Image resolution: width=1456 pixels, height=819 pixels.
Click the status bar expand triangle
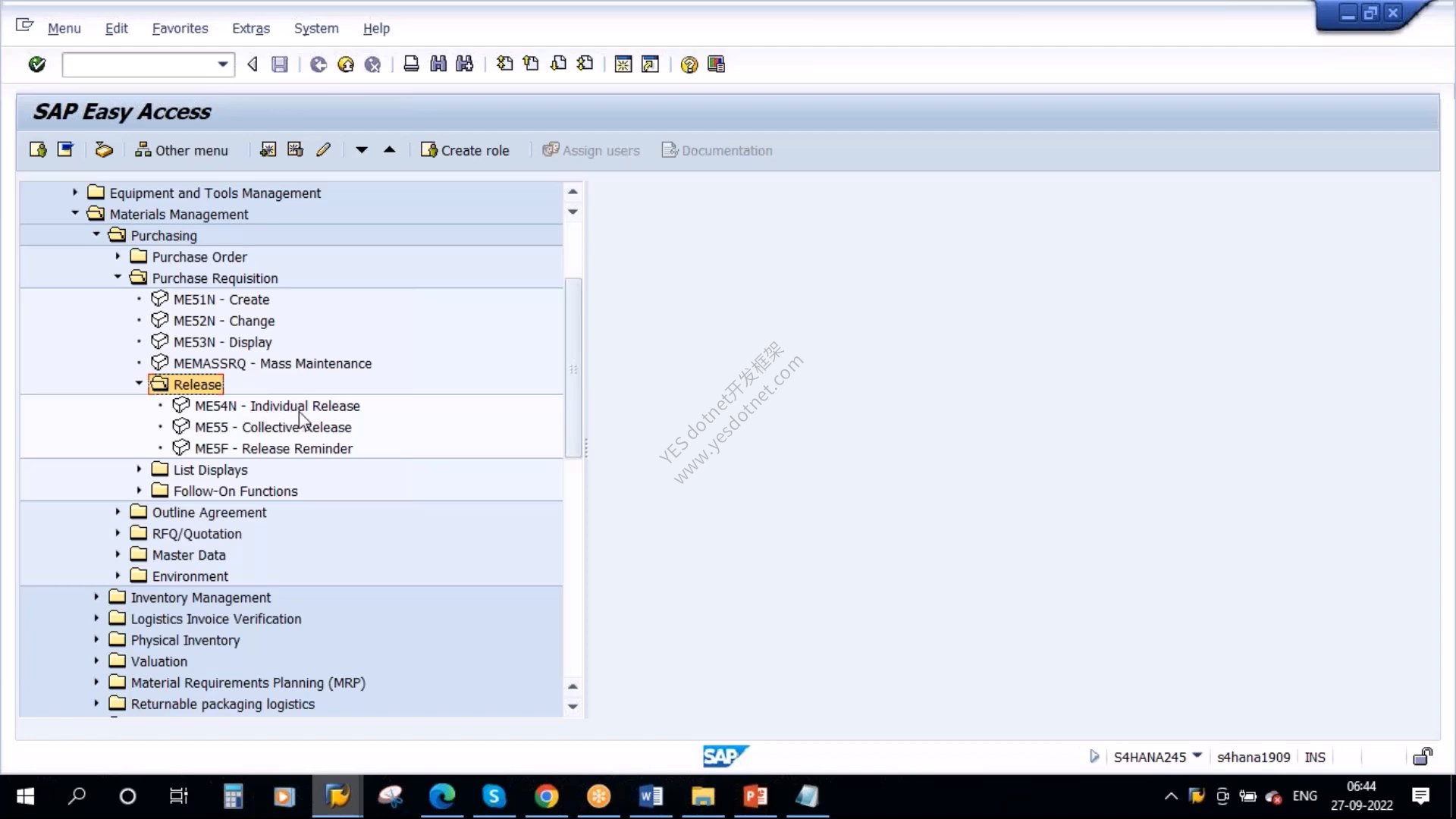tap(1094, 756)
